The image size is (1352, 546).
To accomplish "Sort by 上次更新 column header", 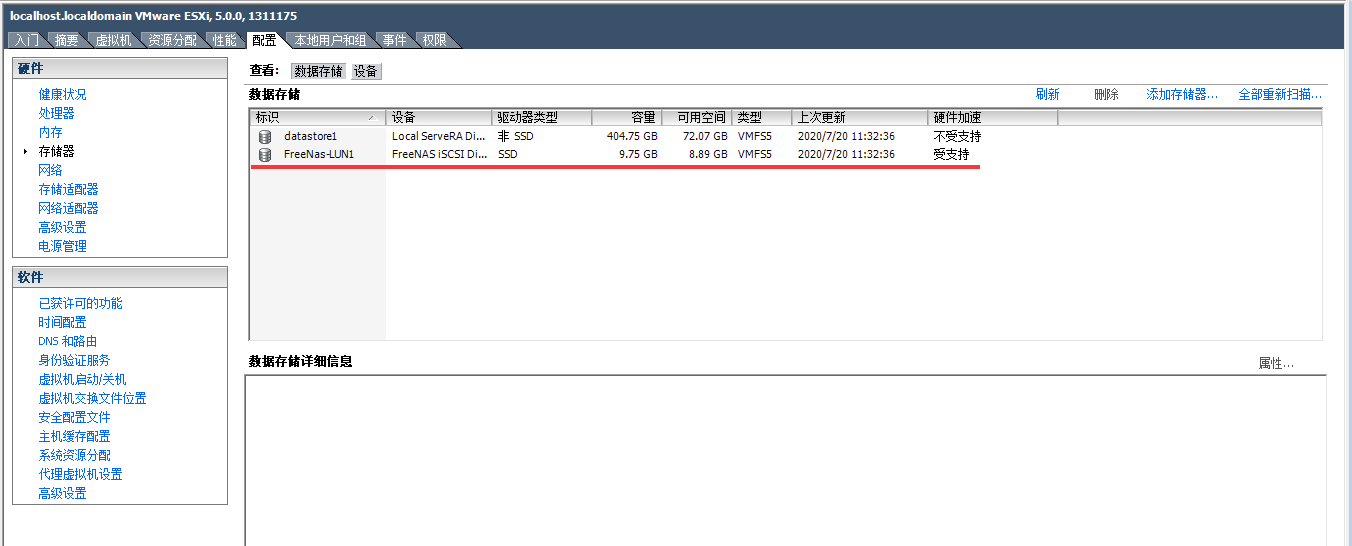I will pyautogui.click(x=860, y=118).
